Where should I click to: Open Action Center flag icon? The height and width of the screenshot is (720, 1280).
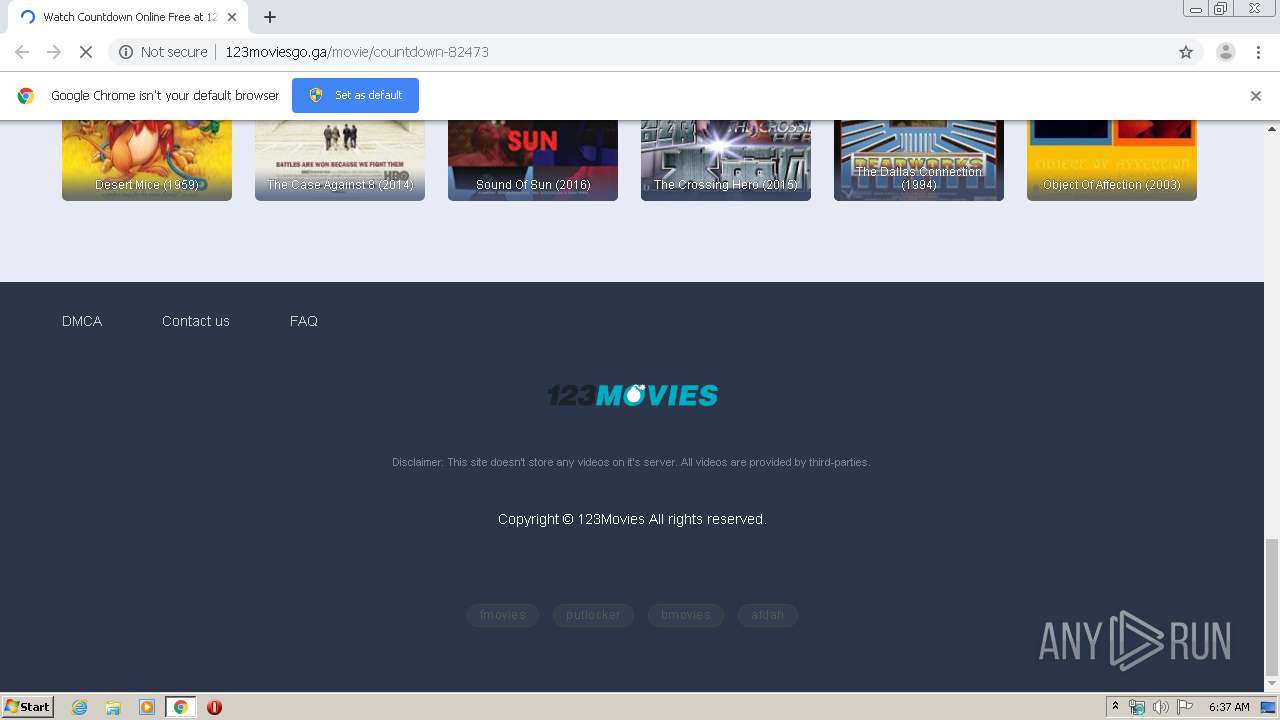tap(1185, 707)
